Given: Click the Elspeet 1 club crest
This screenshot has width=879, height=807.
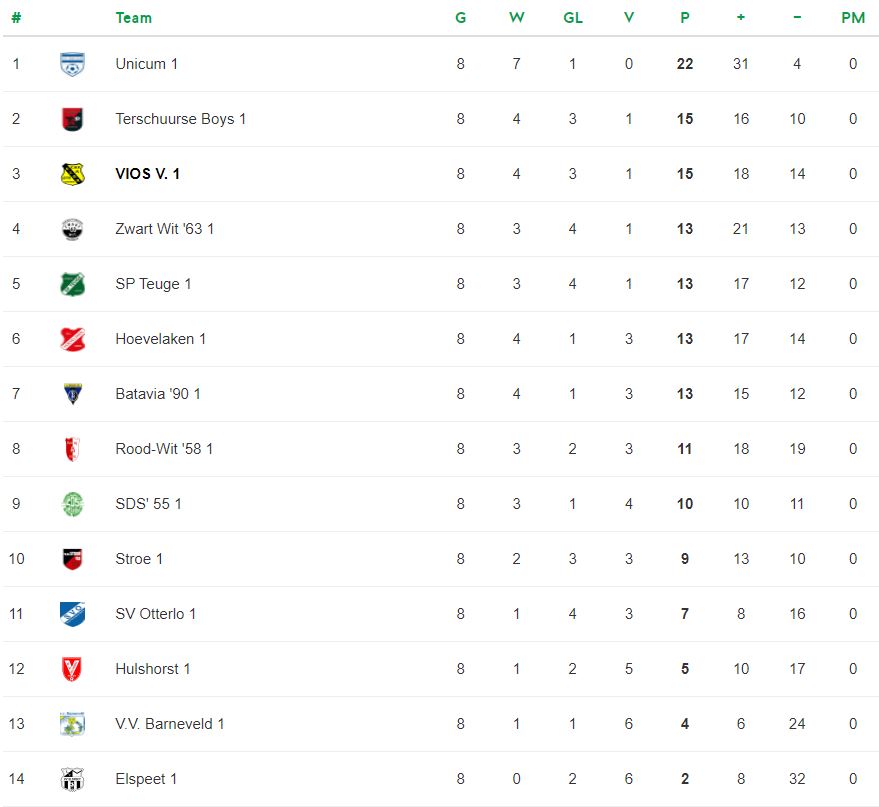Looking at the screenshot, I should [72, 779].
